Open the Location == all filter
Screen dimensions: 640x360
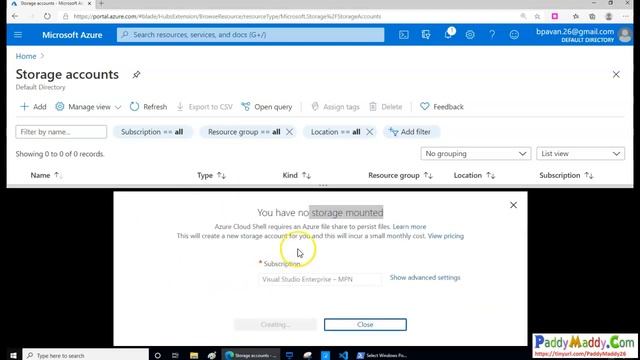click(335, 132)
